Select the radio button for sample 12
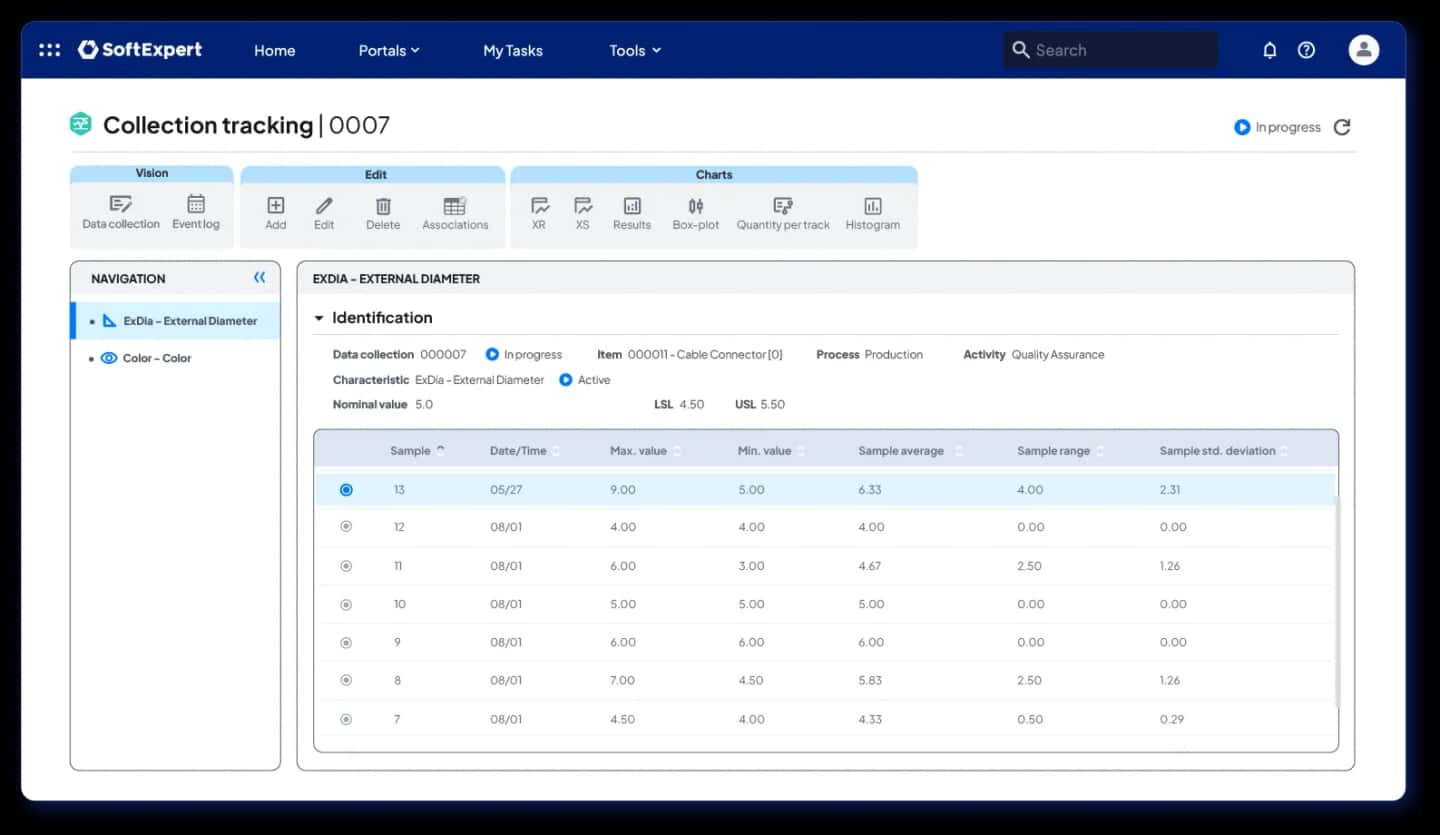 click(x=346, y=526)
